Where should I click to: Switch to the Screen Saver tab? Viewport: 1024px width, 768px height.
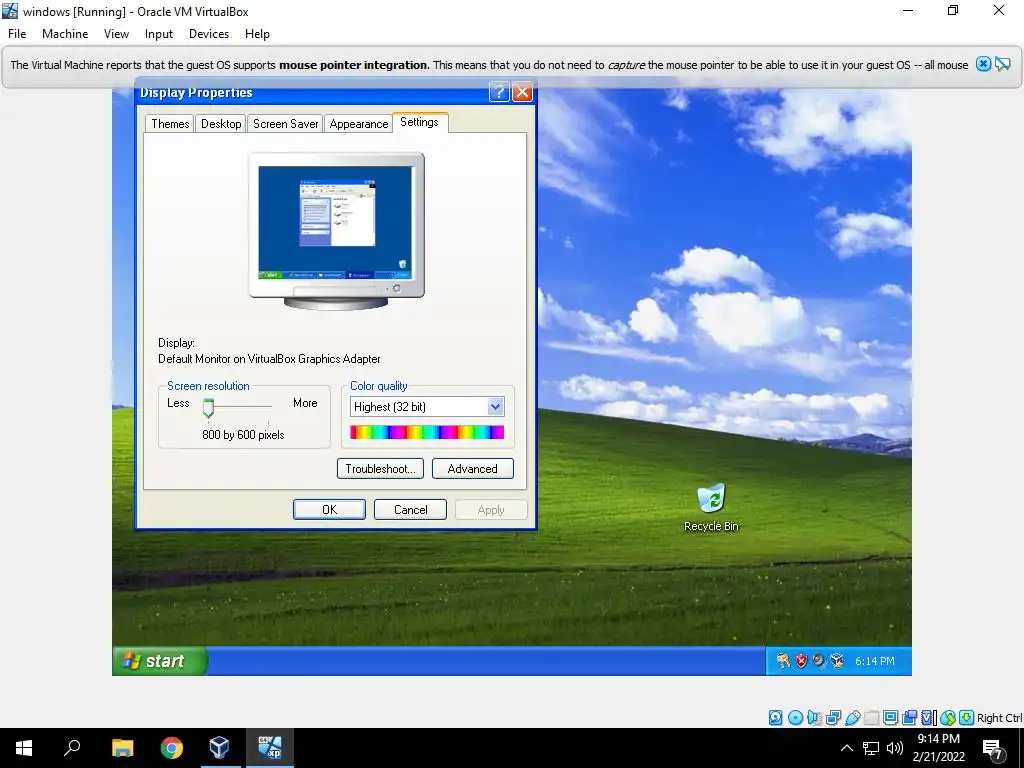pos(285,123)
